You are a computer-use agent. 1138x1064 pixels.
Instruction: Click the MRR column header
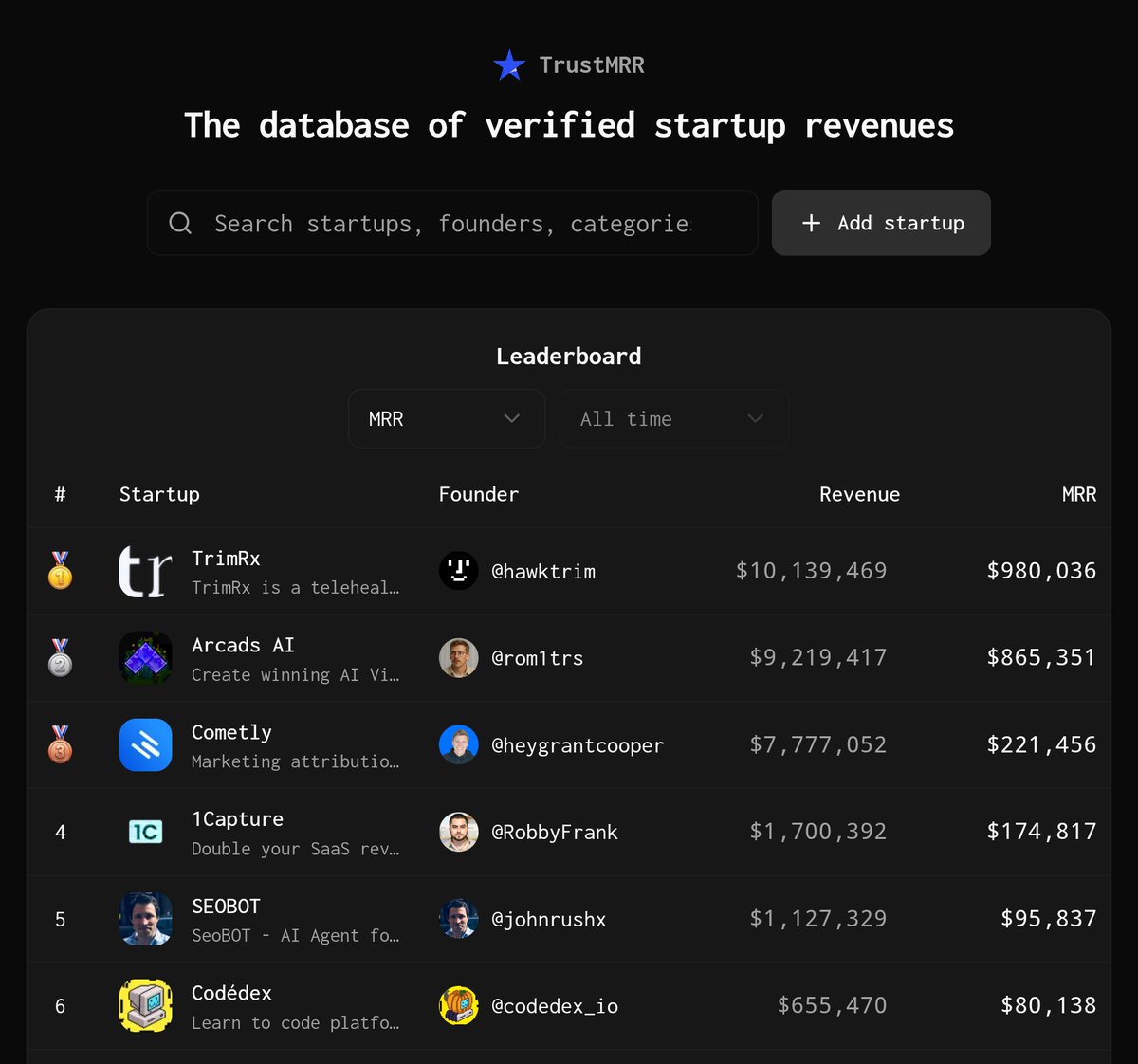[x=1079, y=494]
